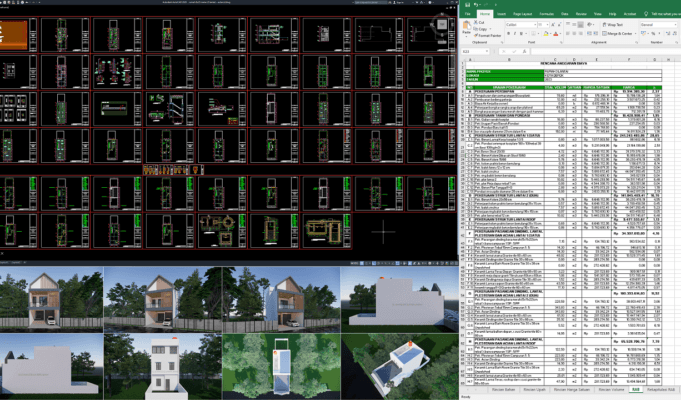
Task: Click the Undo arrow in Excel's title bar
Action: click(476, 5)
